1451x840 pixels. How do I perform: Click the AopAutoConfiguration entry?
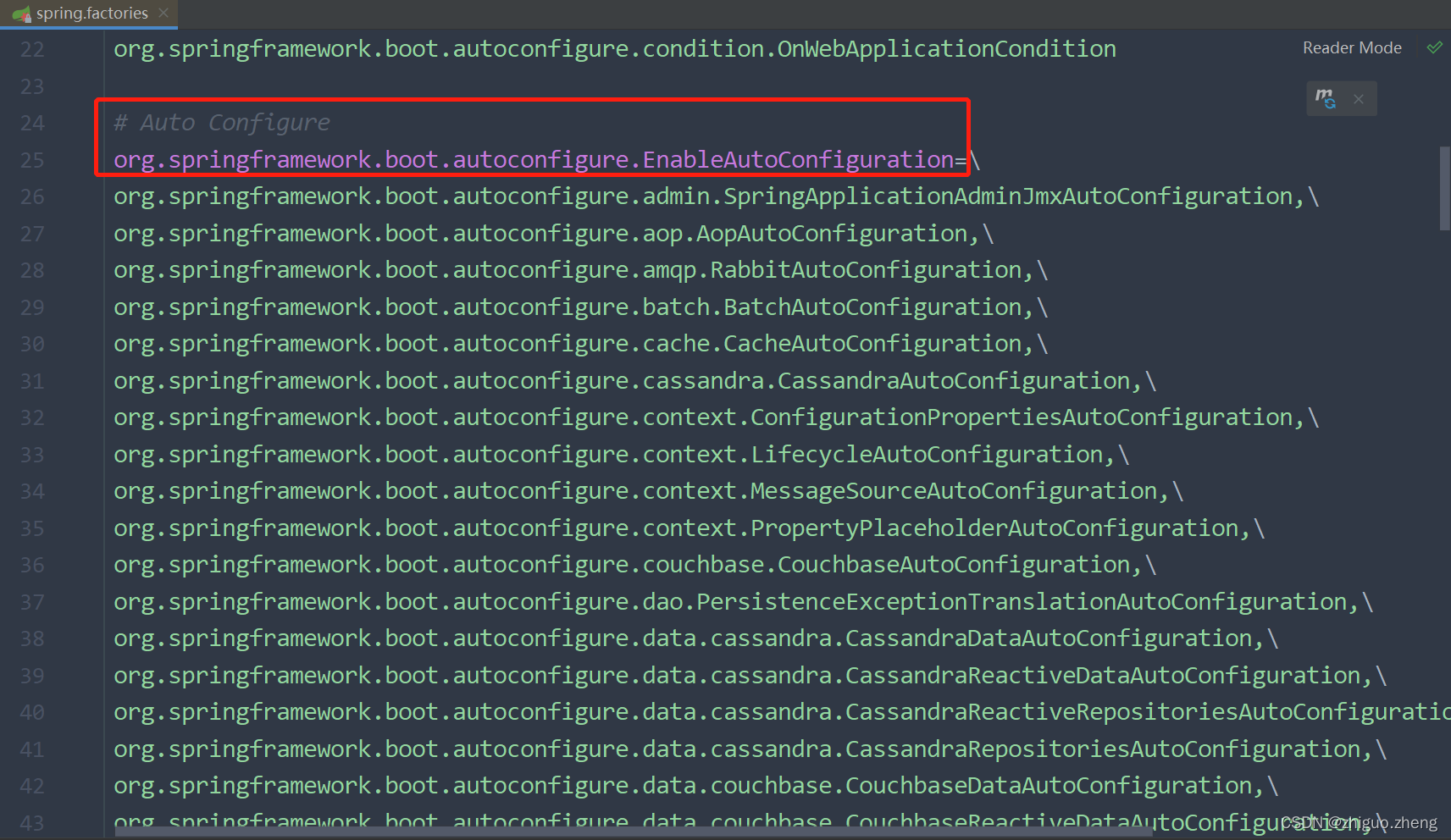(554, 234)
